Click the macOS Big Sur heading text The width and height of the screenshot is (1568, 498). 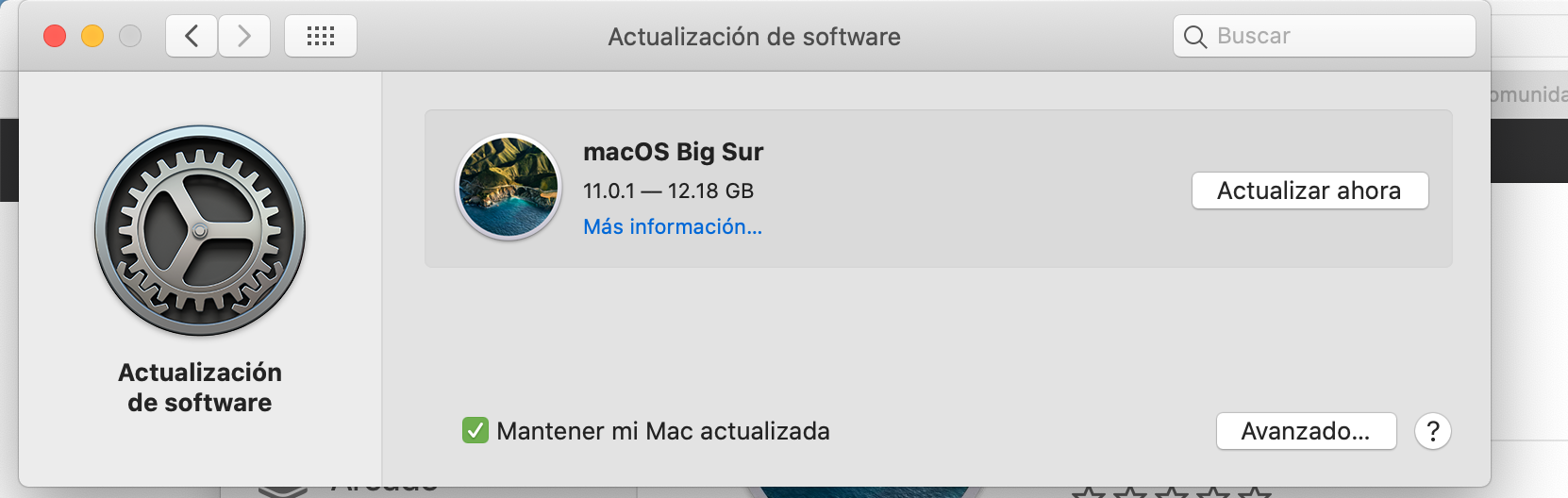tap(673, 152)
